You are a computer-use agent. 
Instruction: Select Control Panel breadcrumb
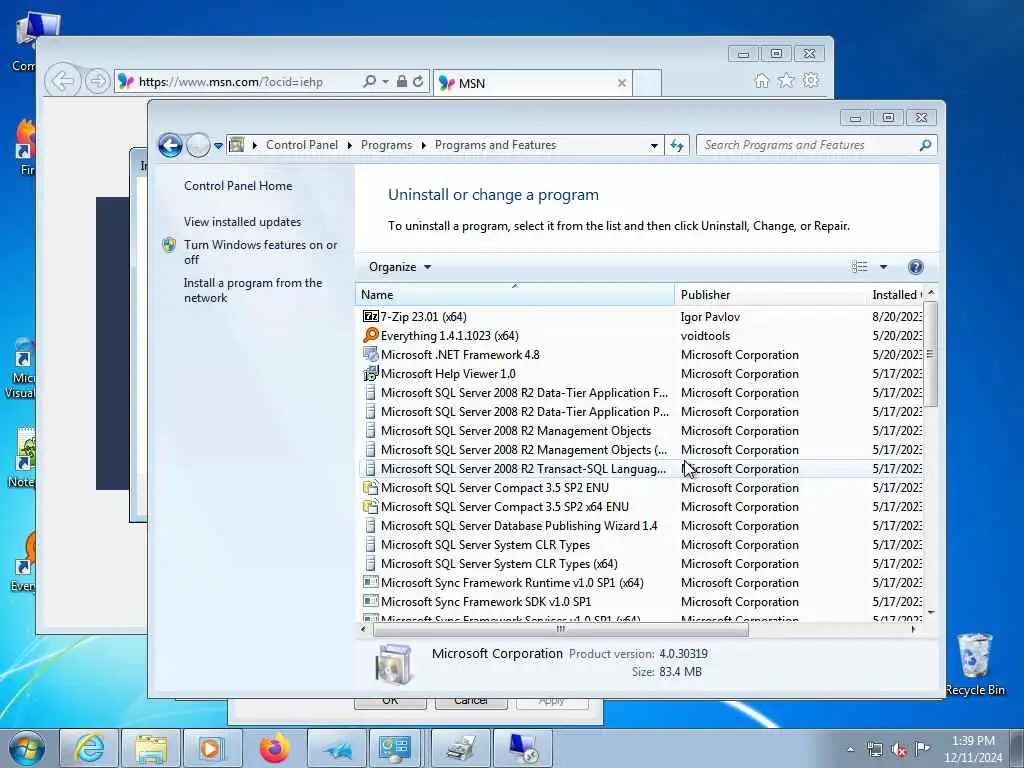tap(302, 145)
